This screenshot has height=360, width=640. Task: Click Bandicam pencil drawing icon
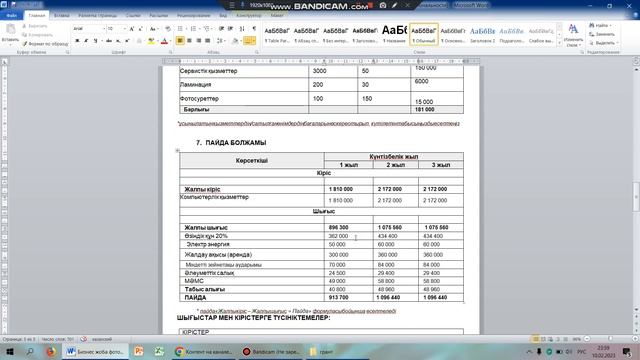395,5
